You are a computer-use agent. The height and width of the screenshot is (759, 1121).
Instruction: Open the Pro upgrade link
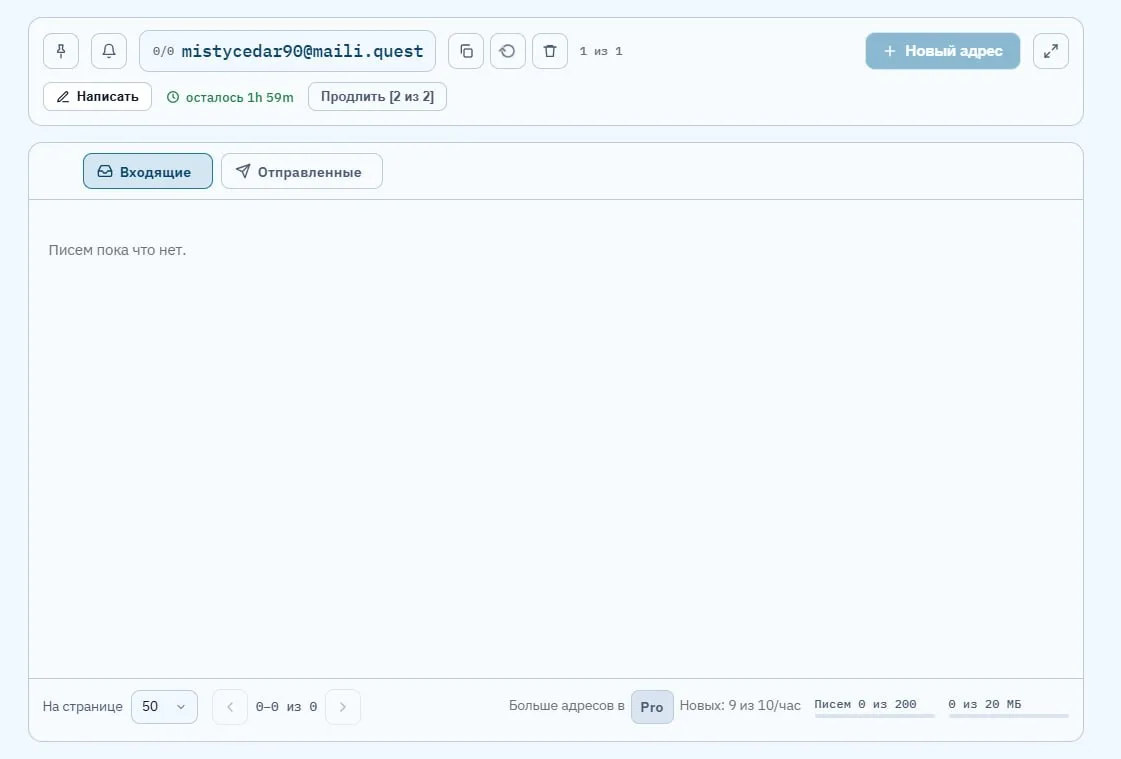652,707
